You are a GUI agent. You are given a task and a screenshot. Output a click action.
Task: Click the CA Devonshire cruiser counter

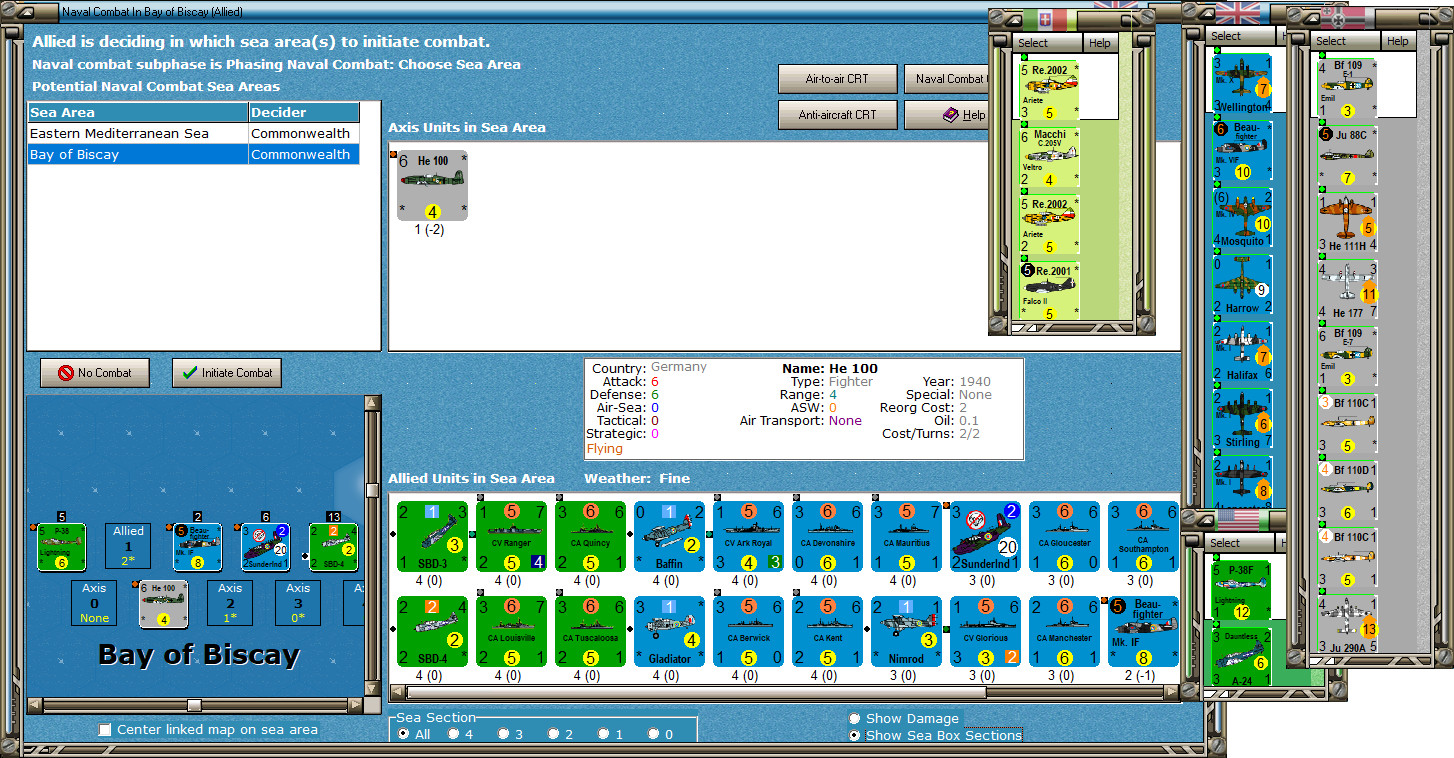[x=827, y=536]
